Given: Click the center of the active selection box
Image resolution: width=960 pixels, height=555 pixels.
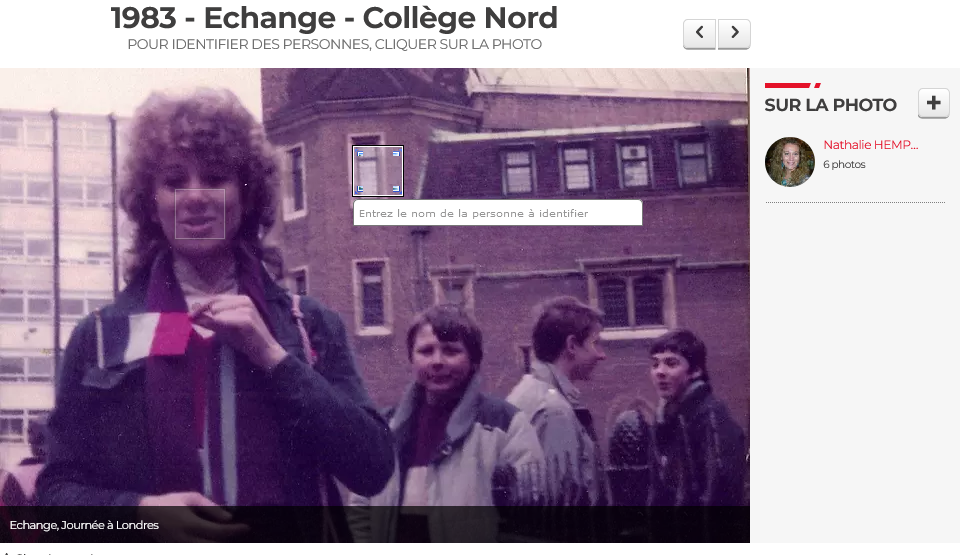Looking at the screenshot, I should [378, 171].
